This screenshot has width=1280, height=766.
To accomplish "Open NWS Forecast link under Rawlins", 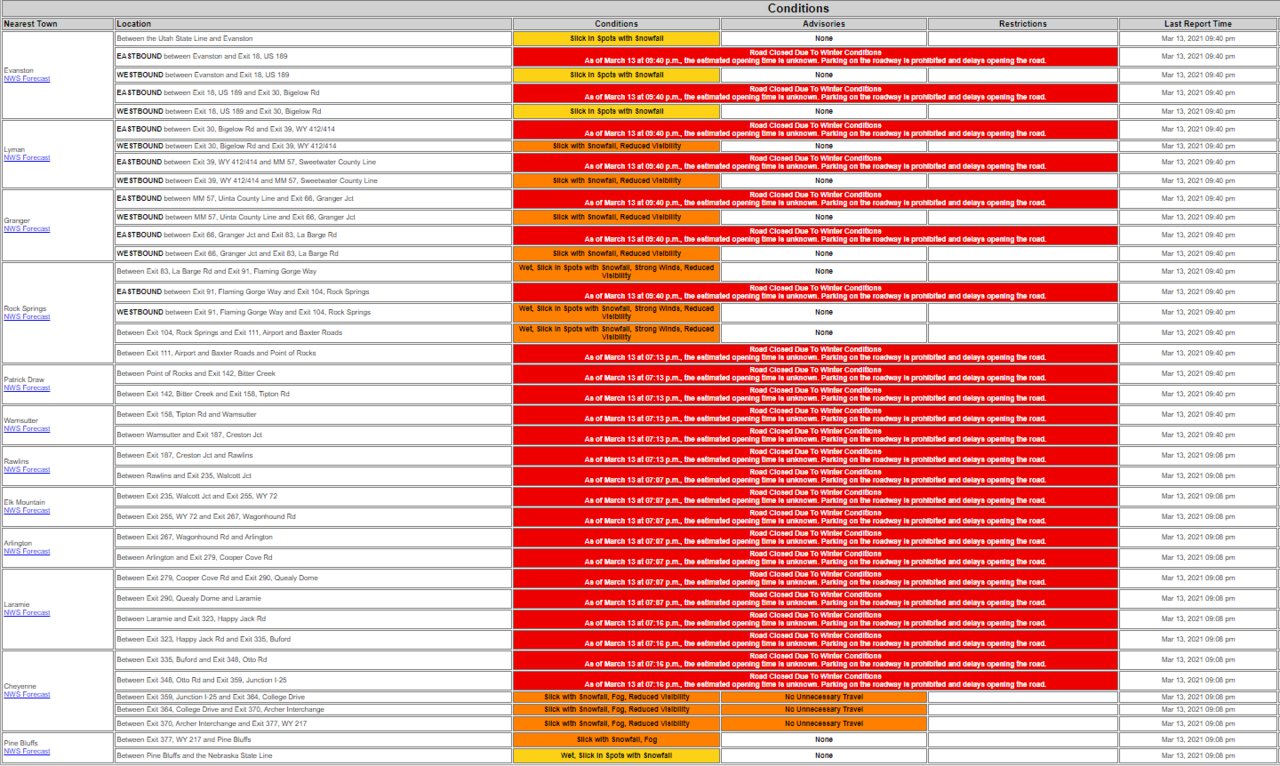I will pos(27,470).
